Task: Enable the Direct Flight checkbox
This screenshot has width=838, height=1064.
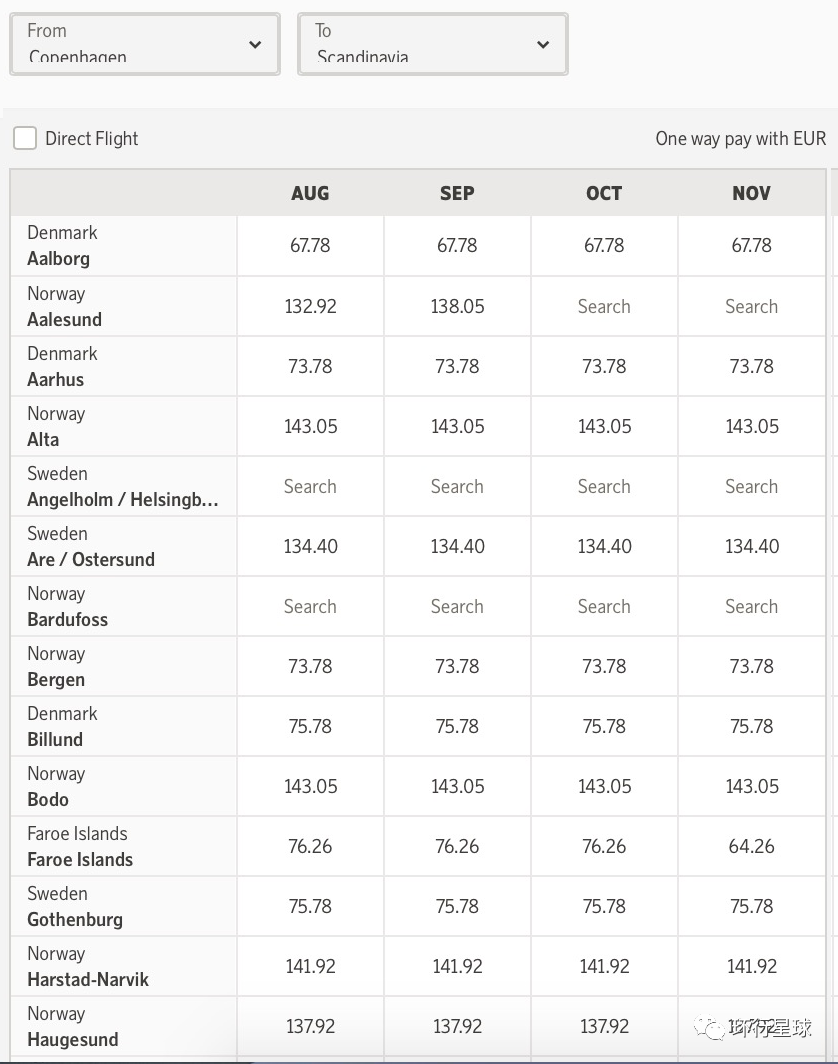Action: coord(25,138)
